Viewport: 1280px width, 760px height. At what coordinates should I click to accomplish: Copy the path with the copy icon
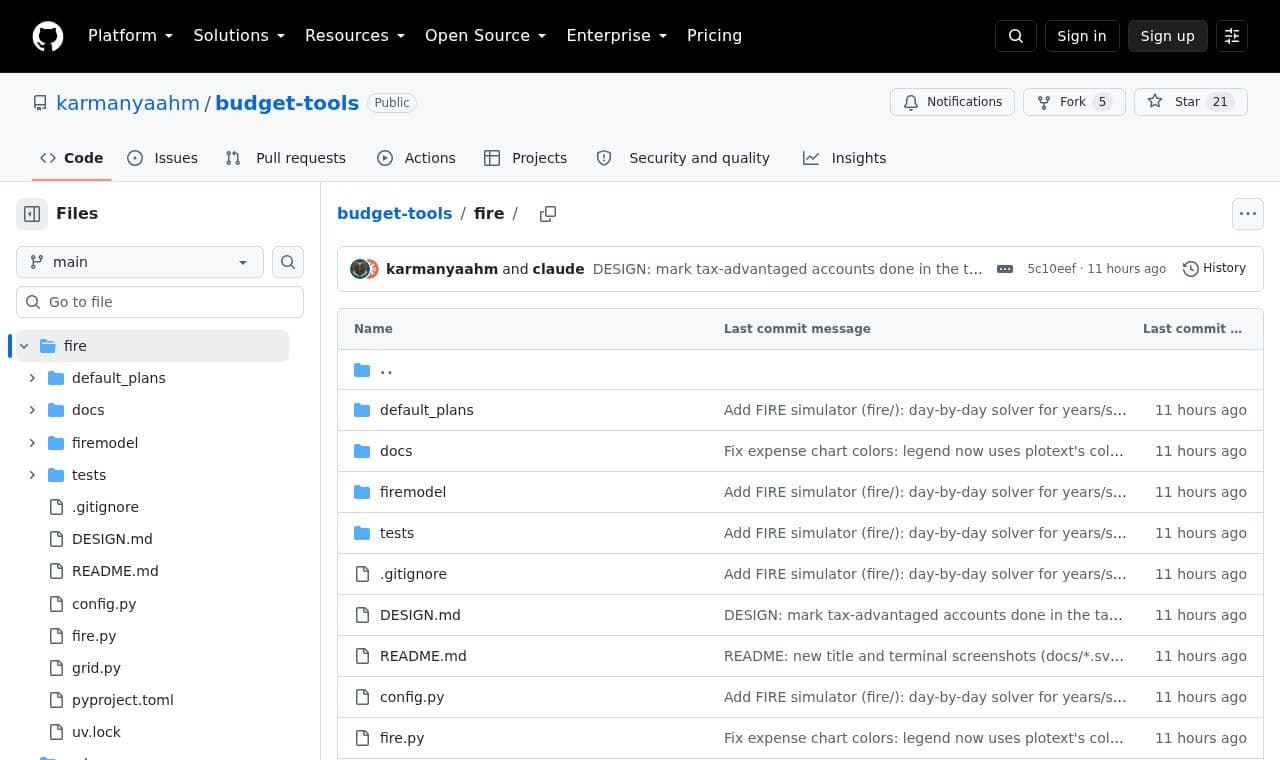tap(548, 214)
